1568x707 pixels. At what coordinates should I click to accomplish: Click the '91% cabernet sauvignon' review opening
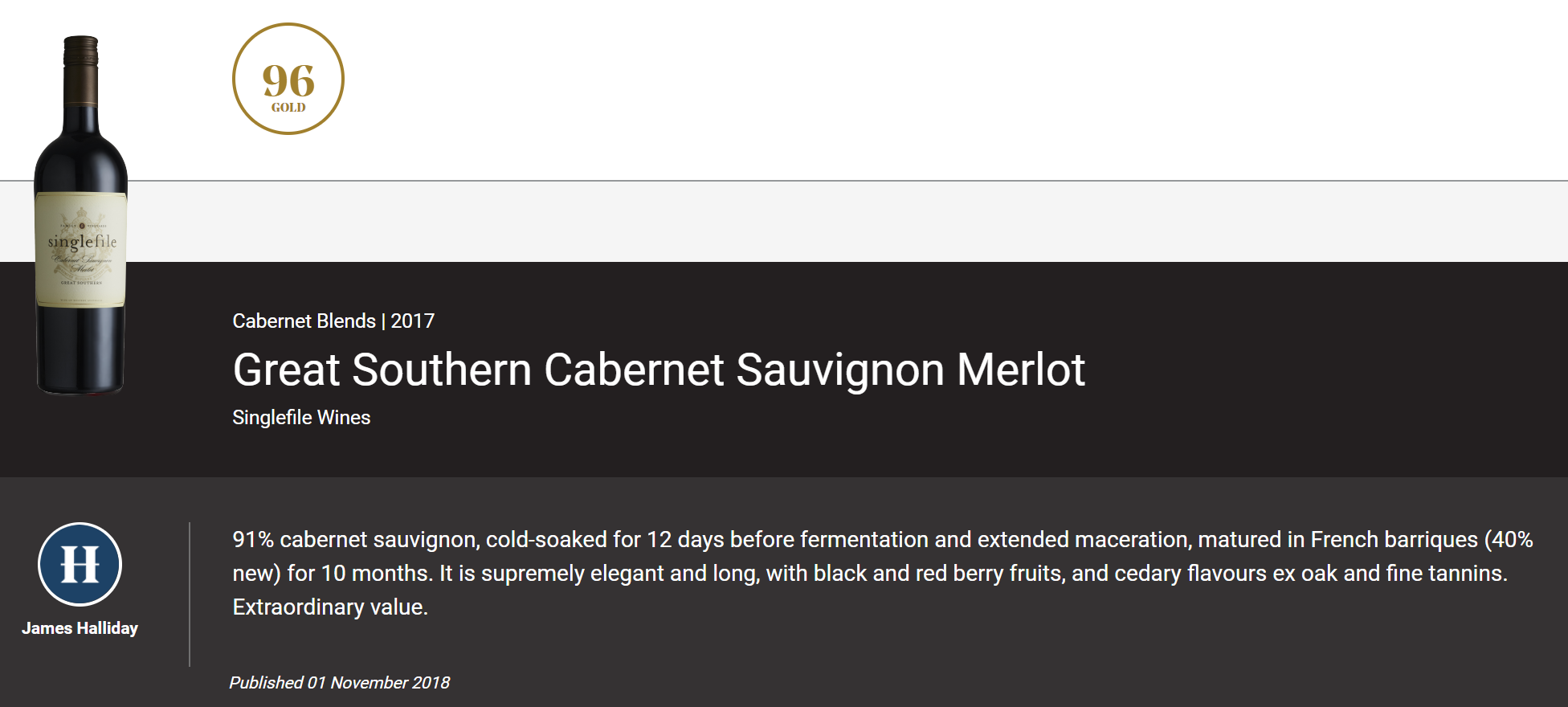356,539
